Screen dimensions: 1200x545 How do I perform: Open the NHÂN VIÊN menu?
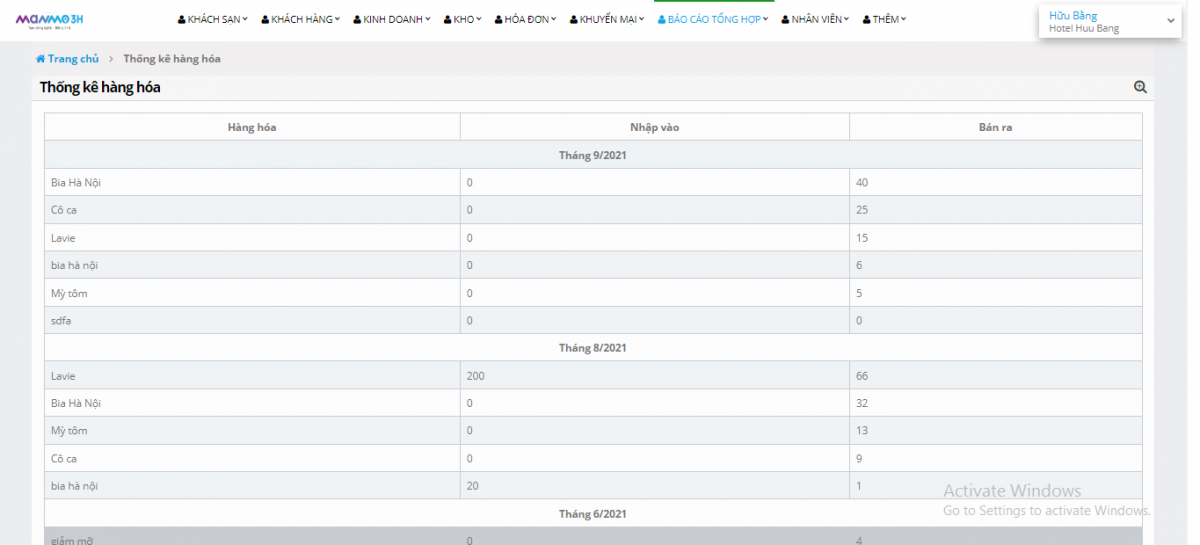817,20
